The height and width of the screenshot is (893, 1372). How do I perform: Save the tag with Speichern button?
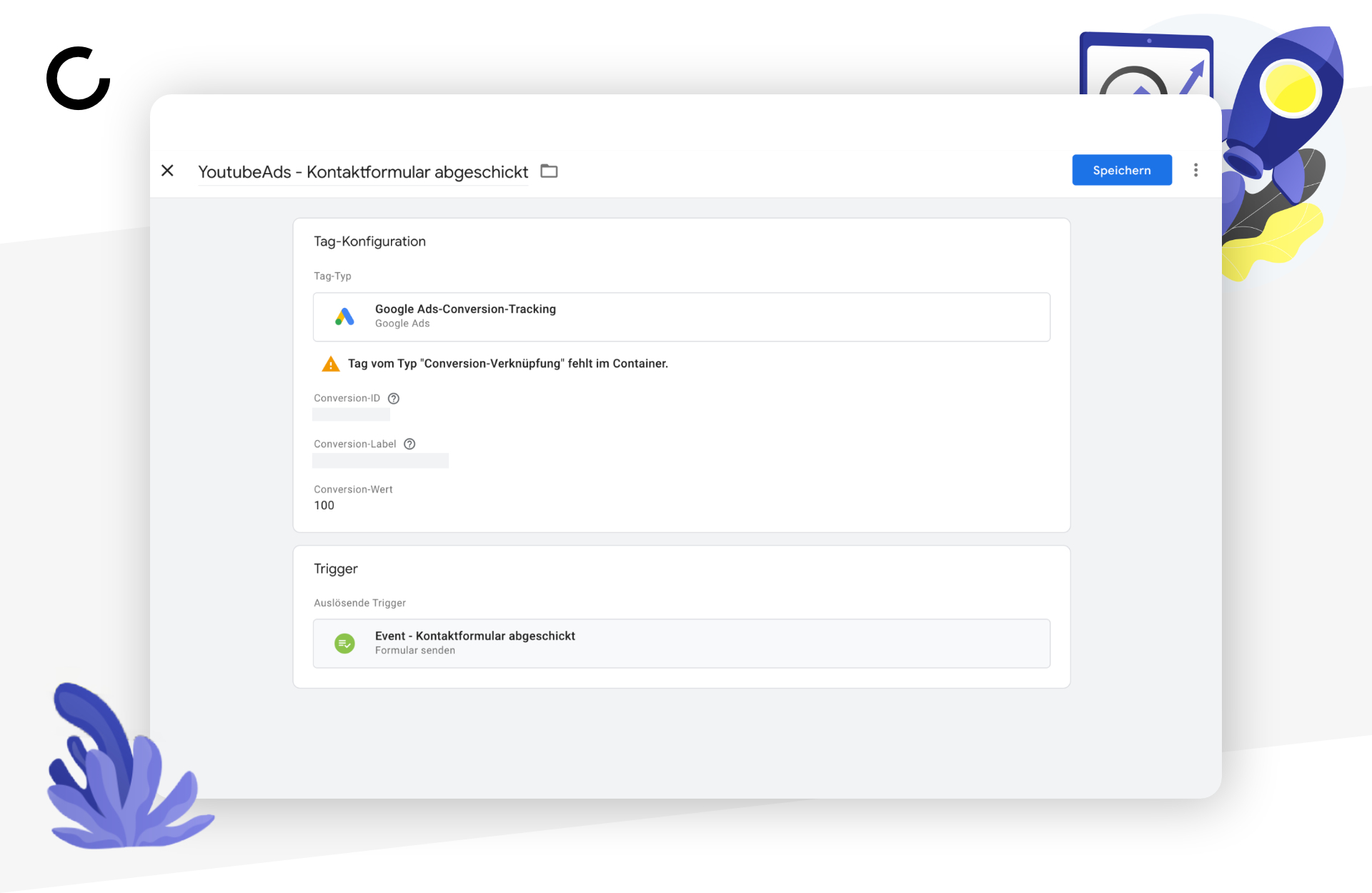click(x=1122, y=170)
